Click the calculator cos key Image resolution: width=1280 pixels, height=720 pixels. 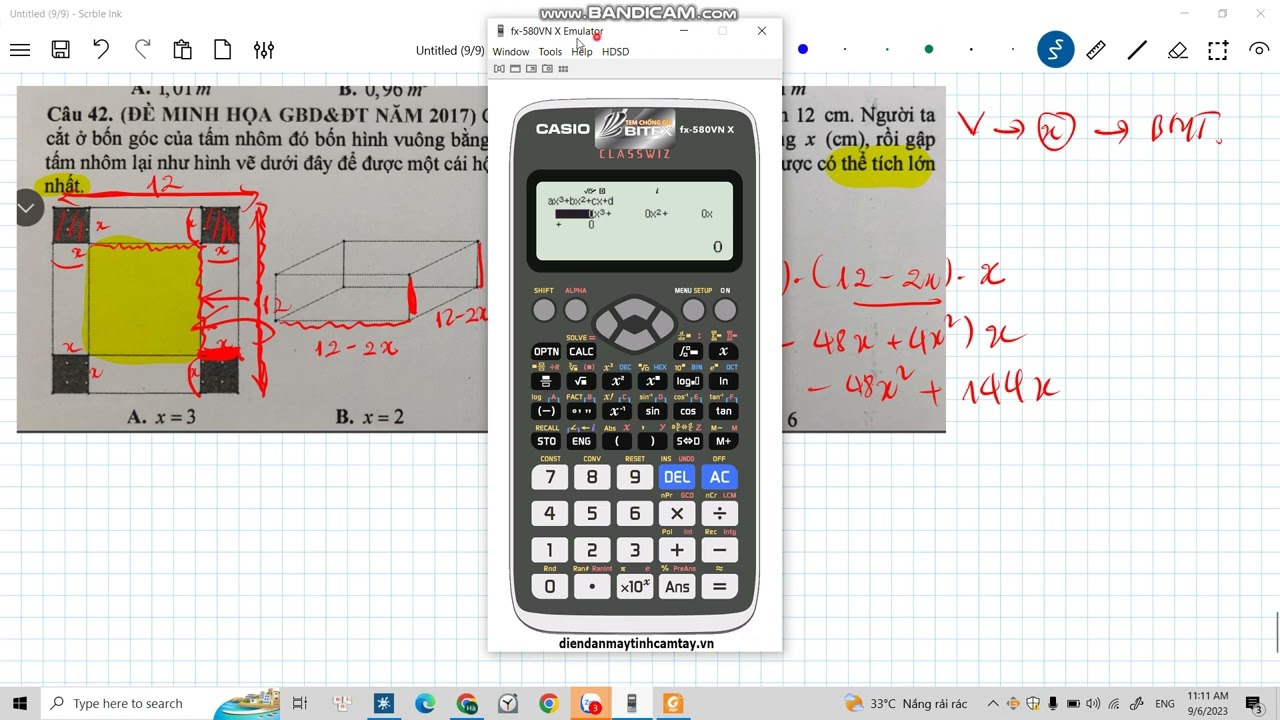click(x=688, y=412)
